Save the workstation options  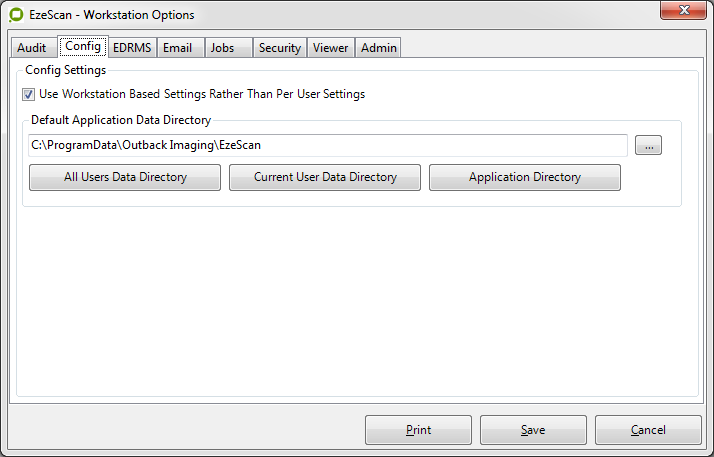[x=533, y=430]
